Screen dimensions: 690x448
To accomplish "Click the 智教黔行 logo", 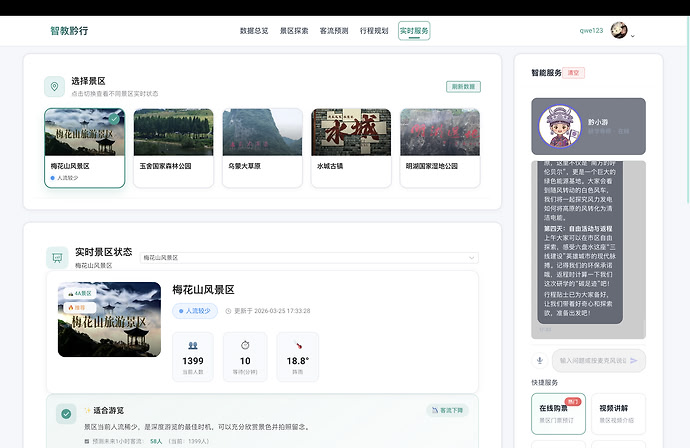I will click(x=69, y=31).
